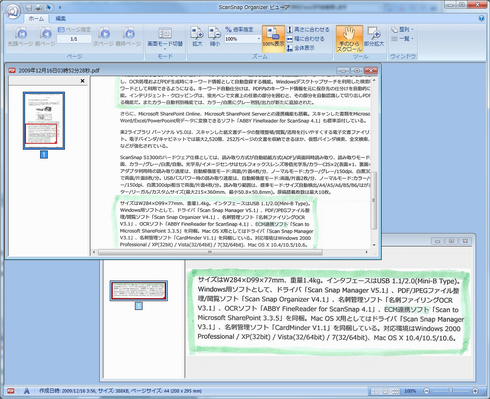Maximize the front PDF document window
The height and width of the screenshot is (399, 490).
[x=357, y=70]
